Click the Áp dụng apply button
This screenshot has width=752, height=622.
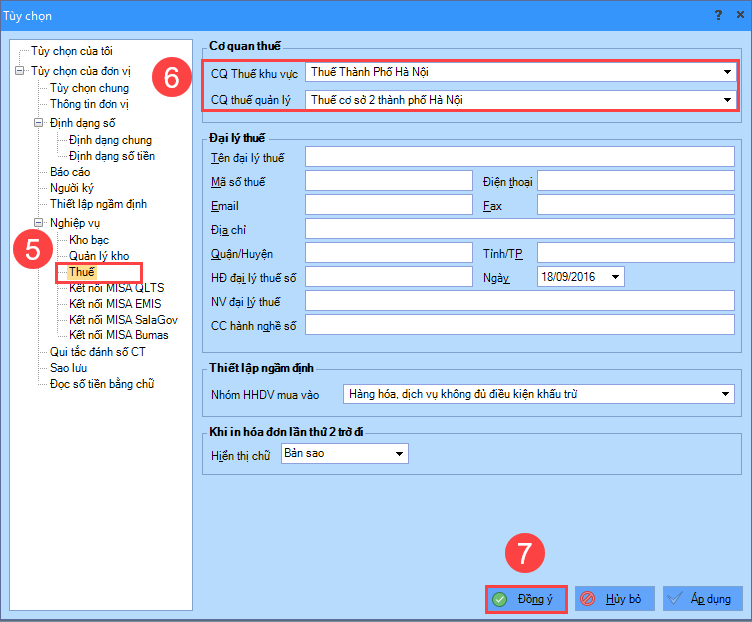[702, 598]
